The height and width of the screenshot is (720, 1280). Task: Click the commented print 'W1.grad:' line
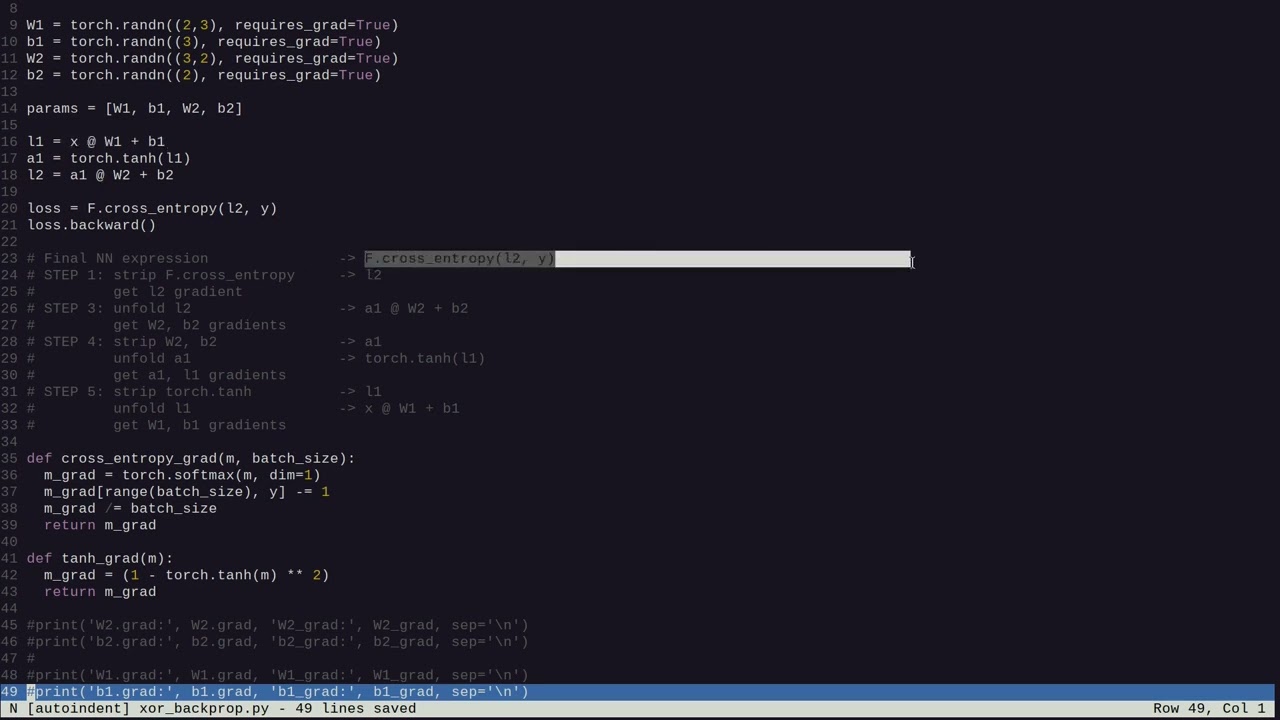point(278,675)
